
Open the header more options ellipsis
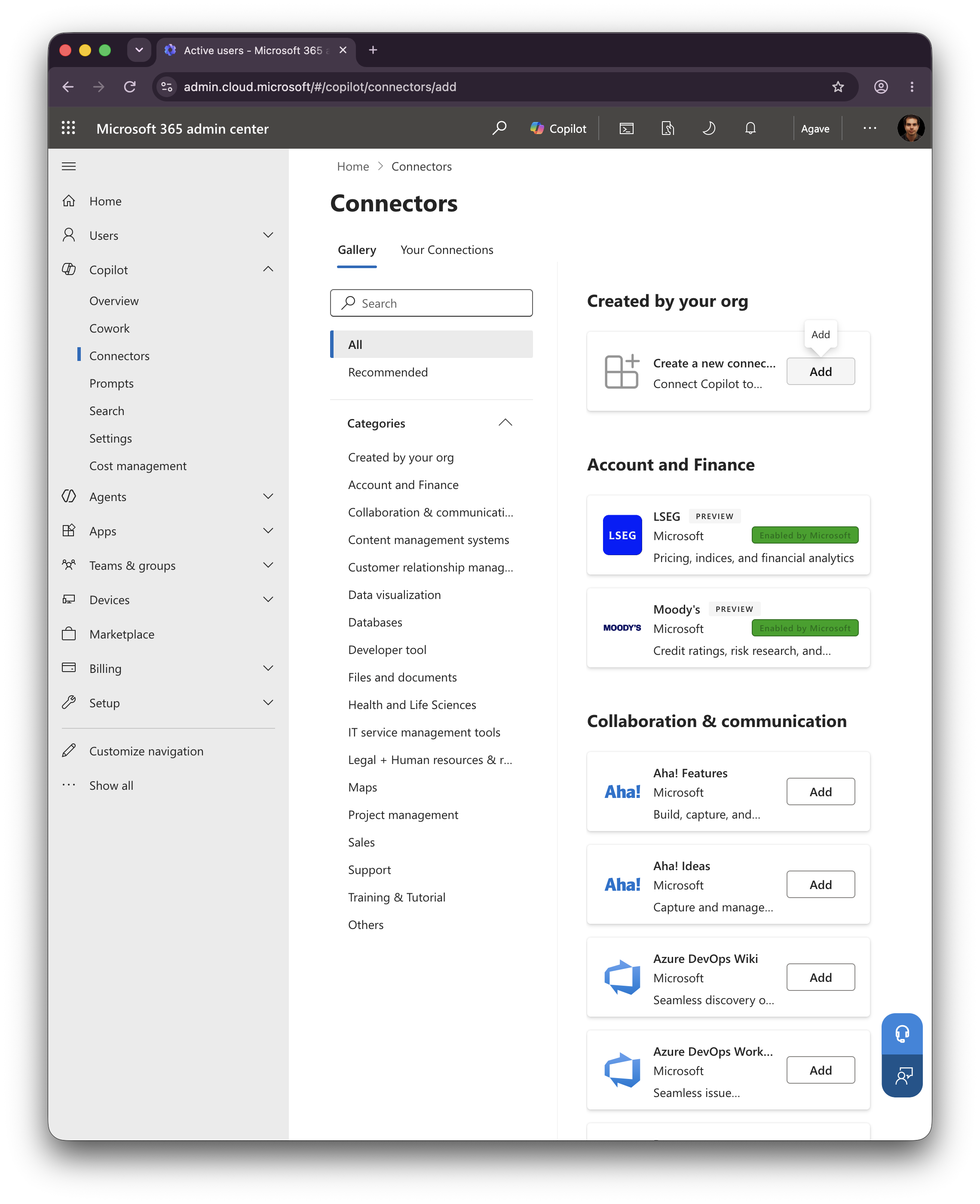coord(870,128)
